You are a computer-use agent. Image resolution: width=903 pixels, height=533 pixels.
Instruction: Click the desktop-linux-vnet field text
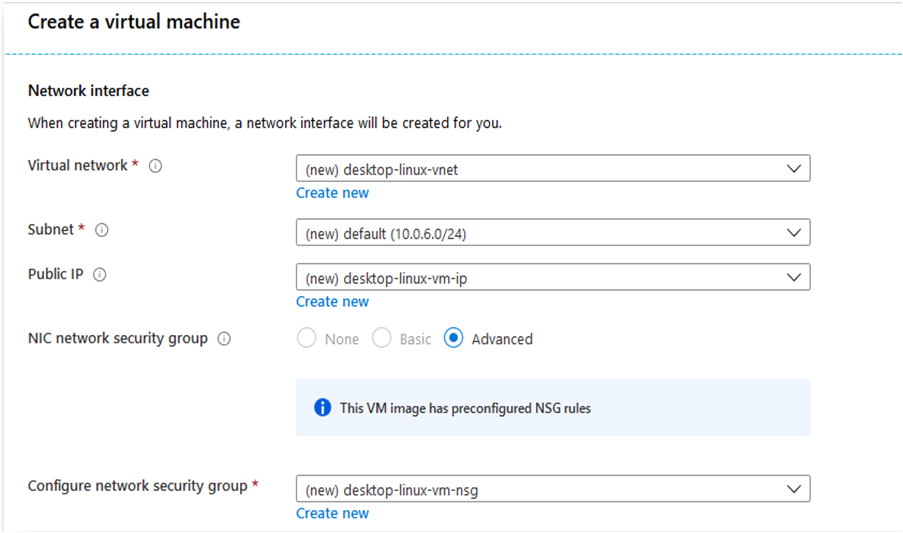pos(381,170)
